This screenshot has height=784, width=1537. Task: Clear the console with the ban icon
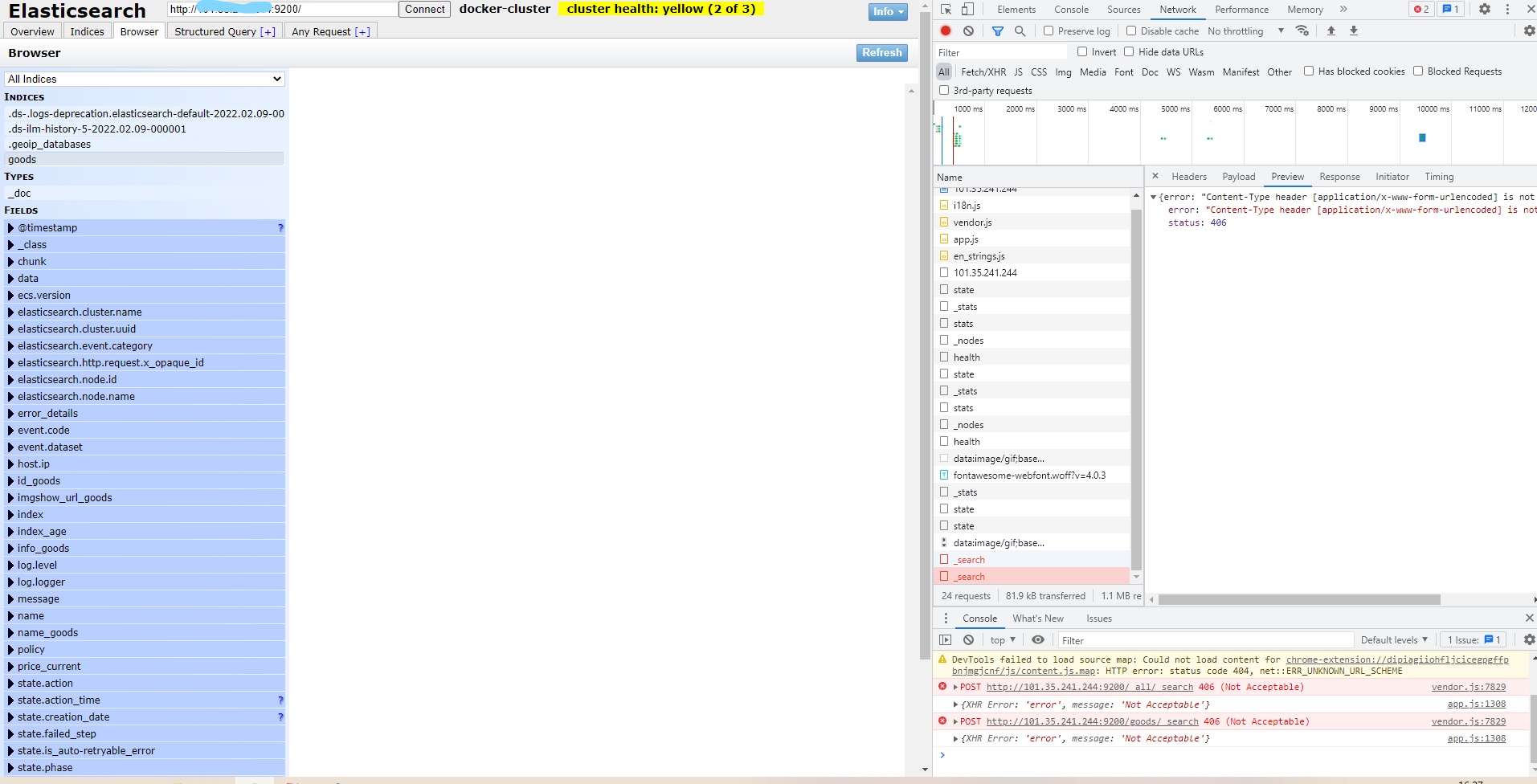(x=968, y=640)
